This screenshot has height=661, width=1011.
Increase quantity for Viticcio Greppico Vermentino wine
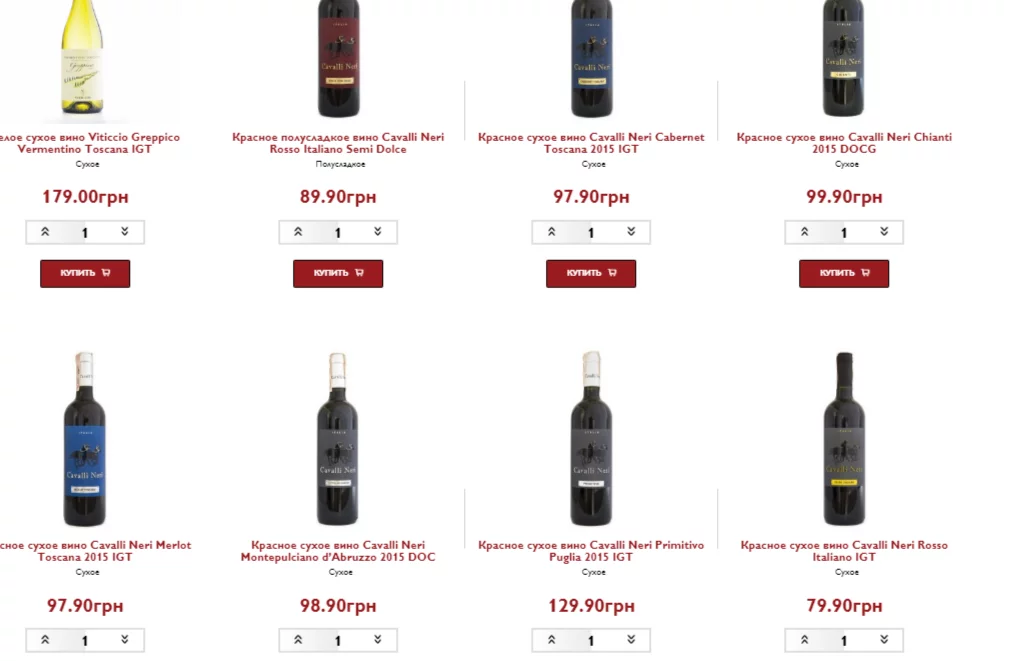click(45, 232)
